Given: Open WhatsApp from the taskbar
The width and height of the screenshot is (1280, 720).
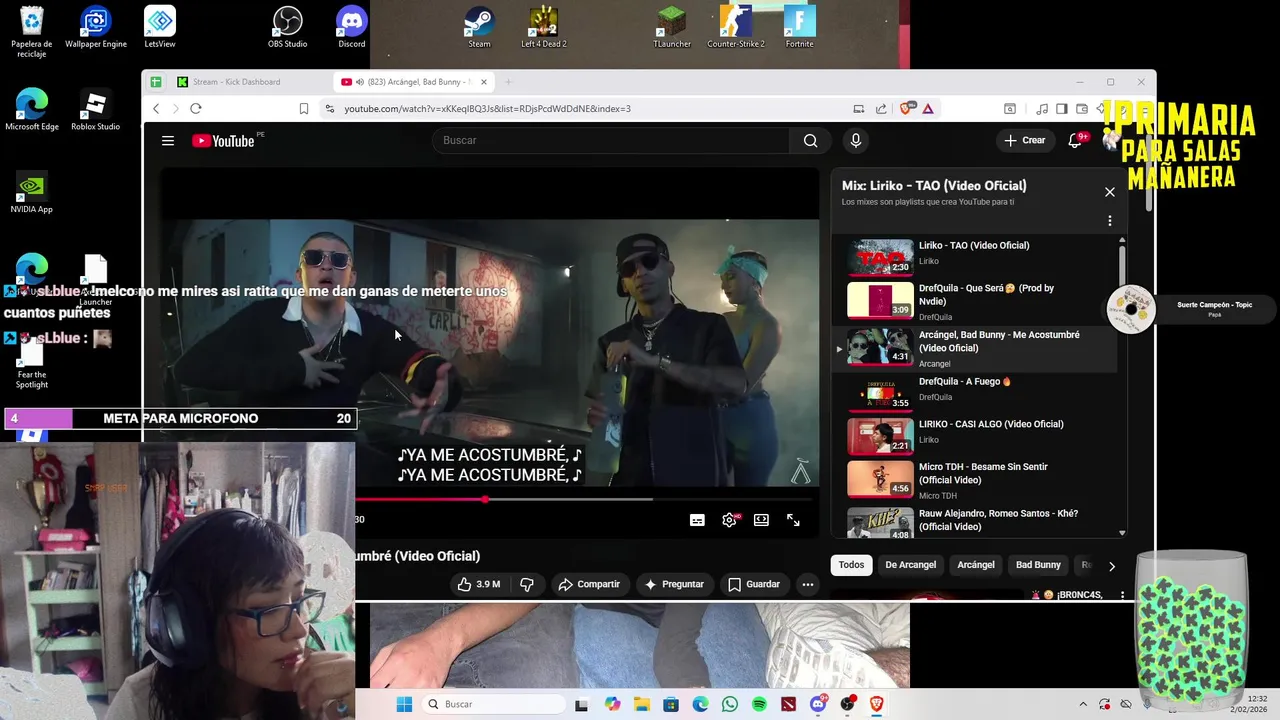Looking at the screenshot, I should coord(730,704).
